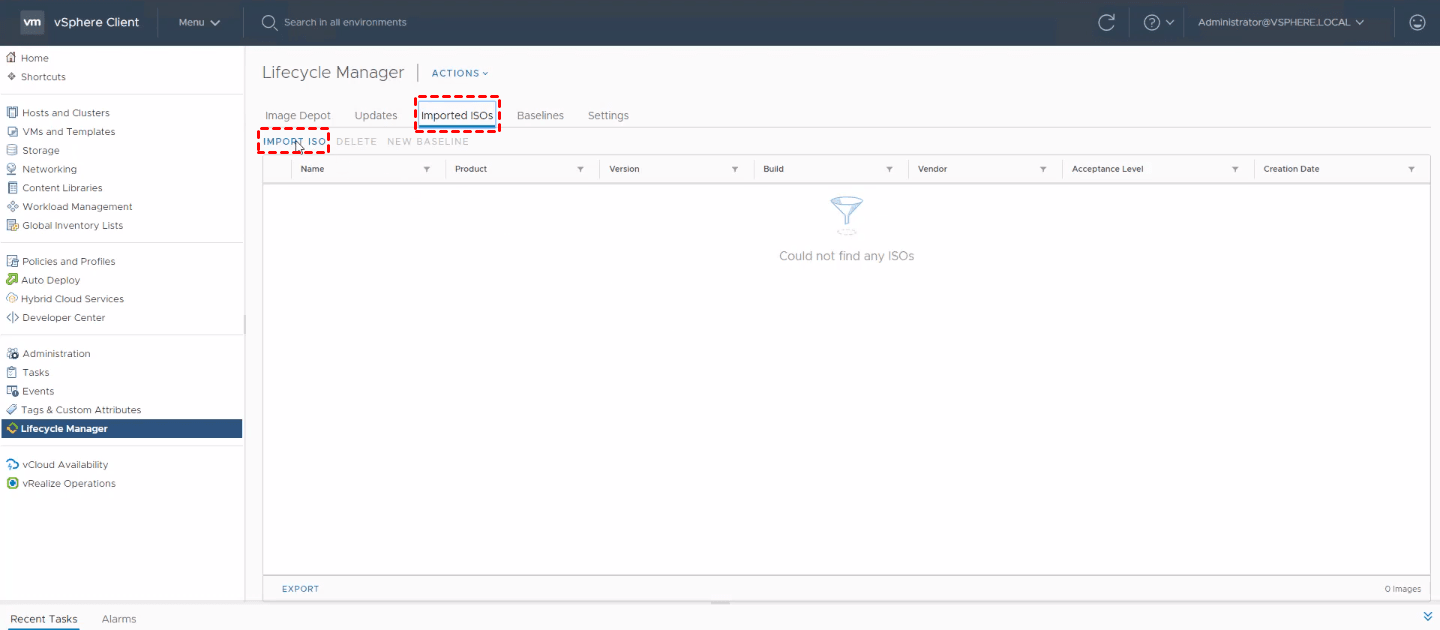Image resolution: width=1440 pixels, height=630 pixels.
Task: Click the smiley feedback icon
Action: pos(1417,22)
